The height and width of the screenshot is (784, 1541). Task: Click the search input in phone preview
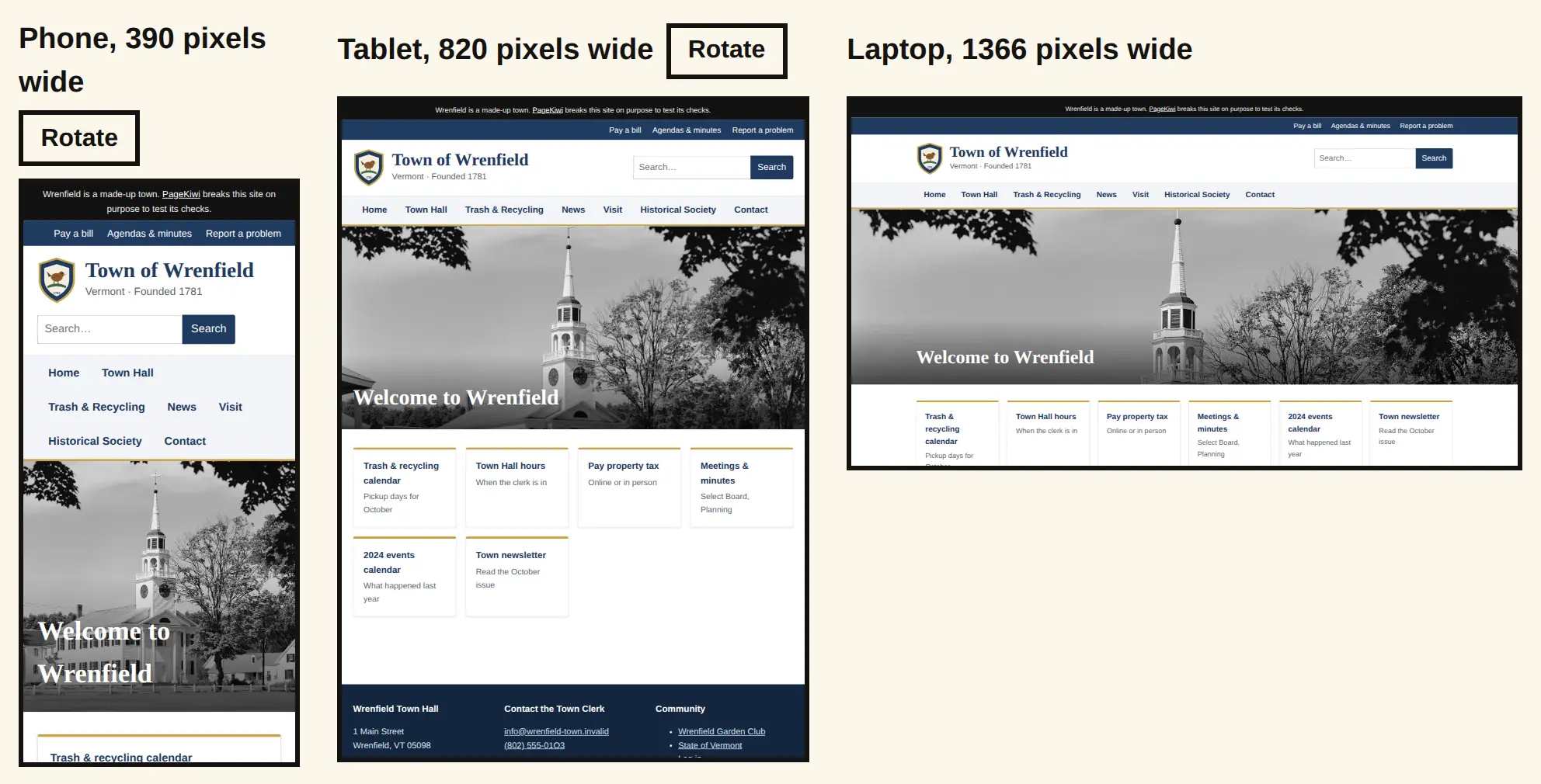(x=110, y=329)
